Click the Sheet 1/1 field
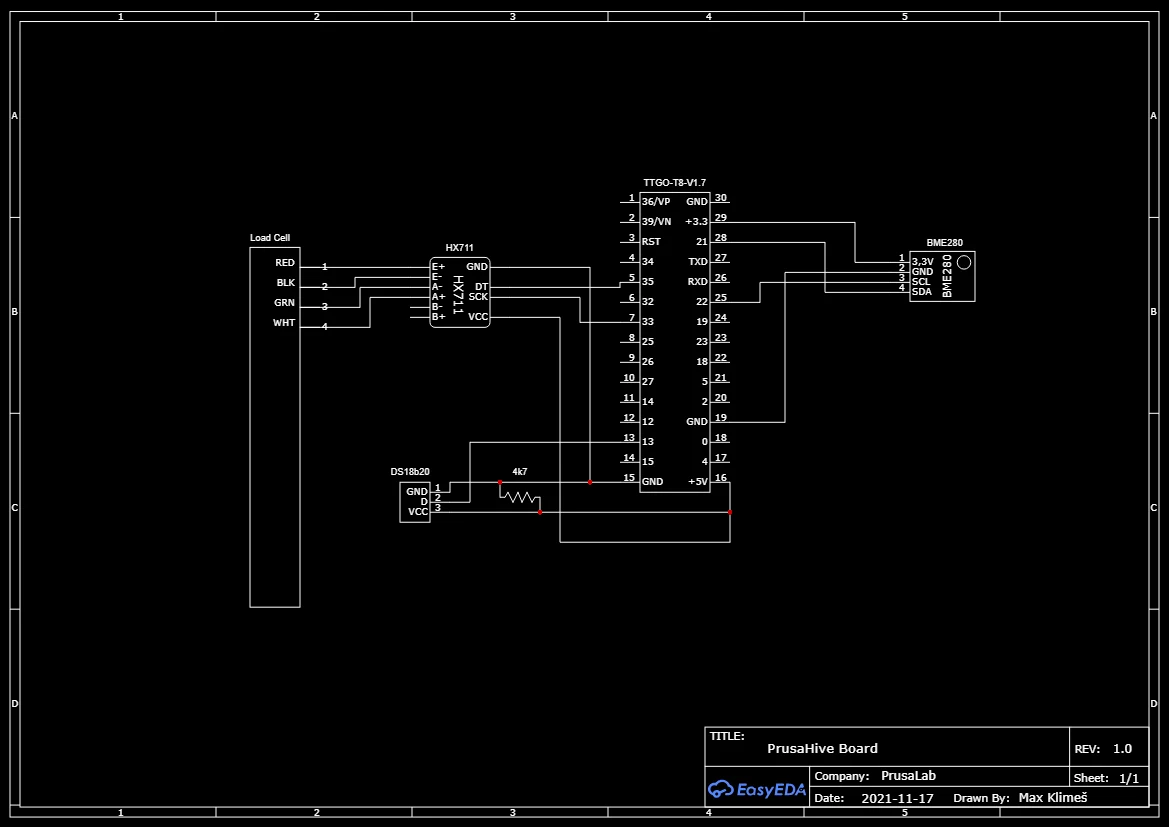 pos(1106,778)
